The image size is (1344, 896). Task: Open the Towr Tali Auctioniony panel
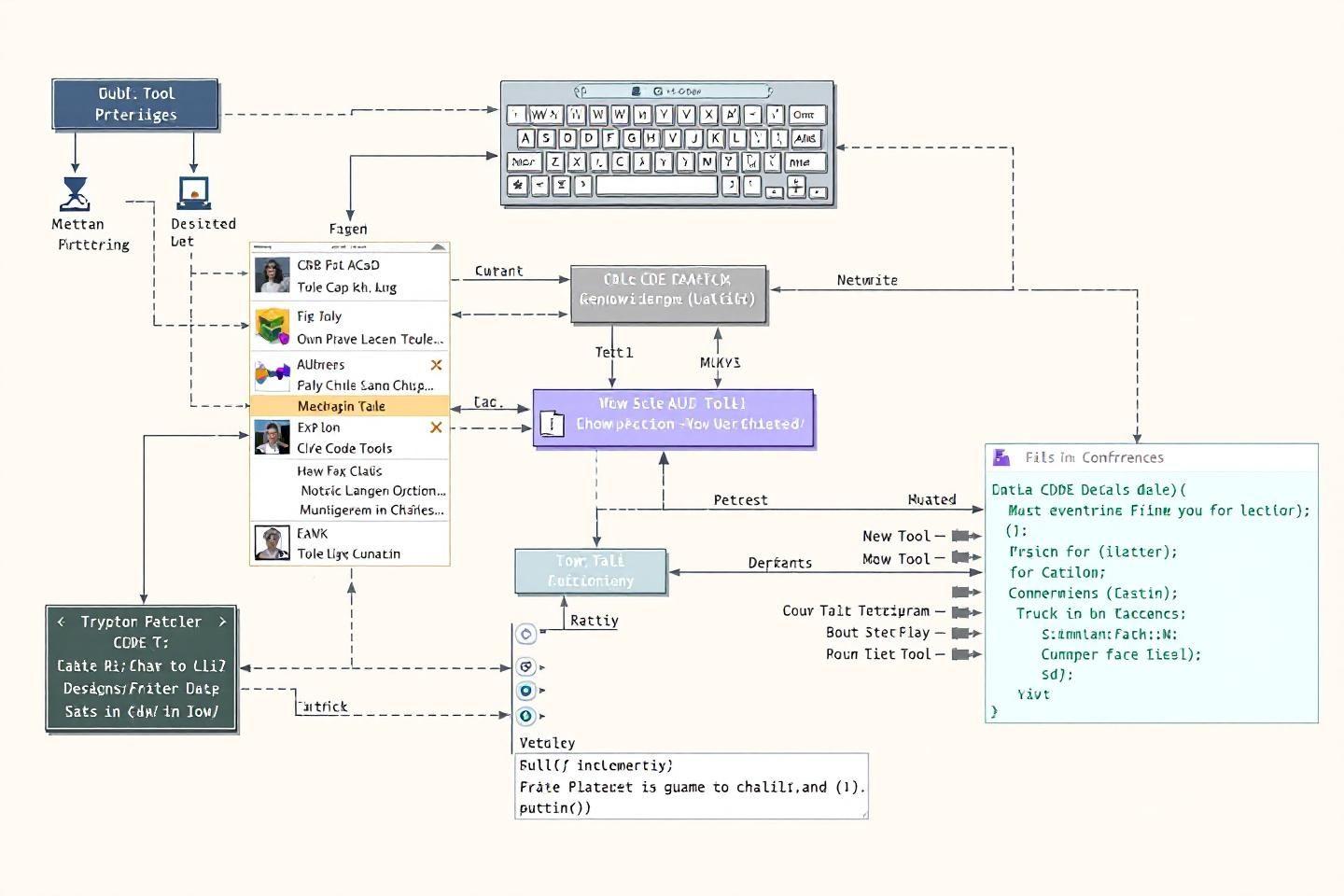click(x=590, y=571)
